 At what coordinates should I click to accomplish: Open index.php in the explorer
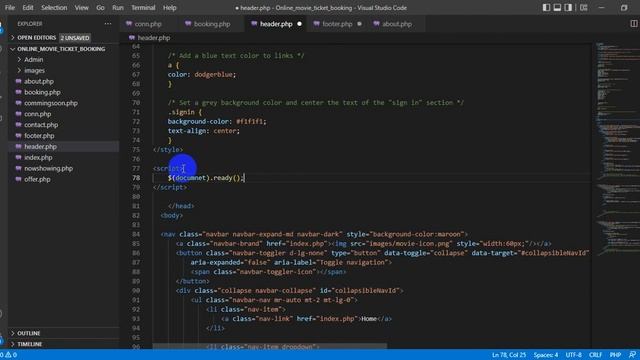(38, 158)
